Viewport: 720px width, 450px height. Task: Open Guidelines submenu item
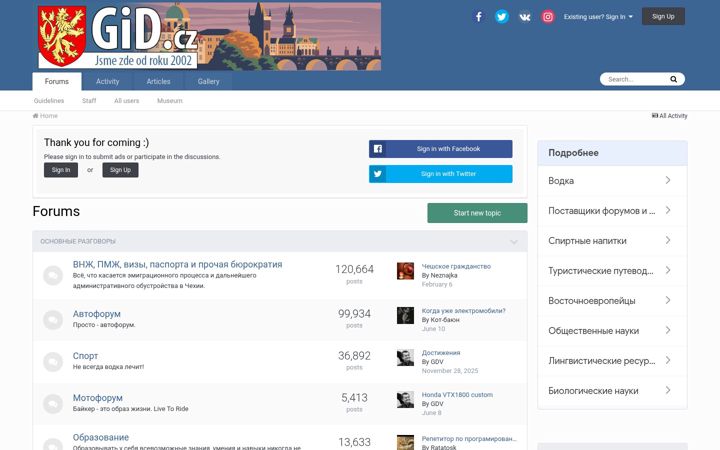[49, 101]
